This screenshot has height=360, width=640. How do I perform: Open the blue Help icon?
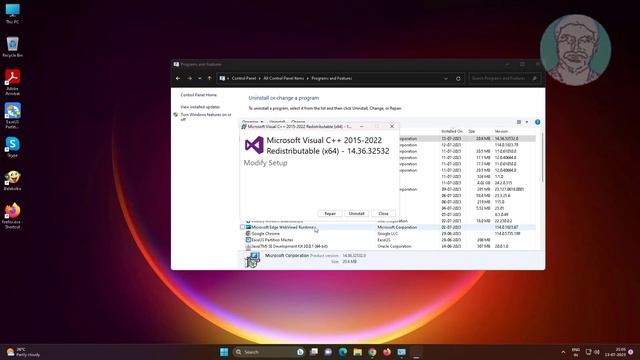tap(538, 122)
